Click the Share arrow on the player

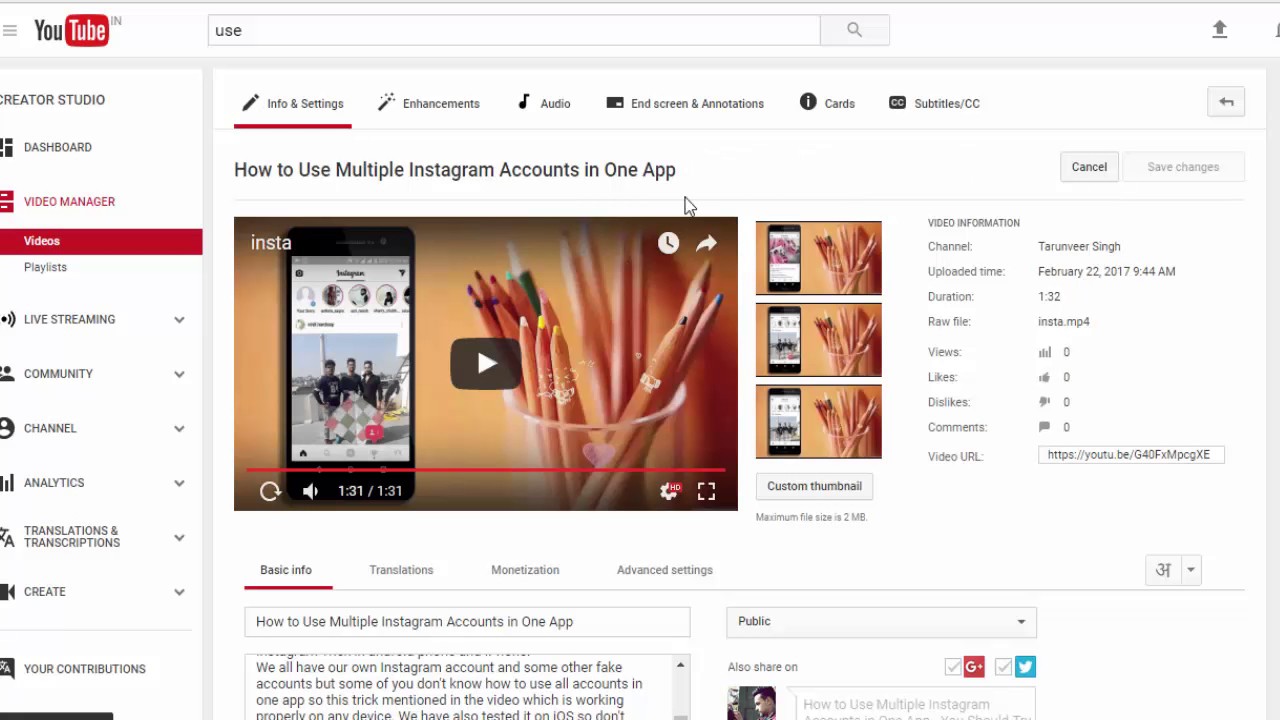706,243
